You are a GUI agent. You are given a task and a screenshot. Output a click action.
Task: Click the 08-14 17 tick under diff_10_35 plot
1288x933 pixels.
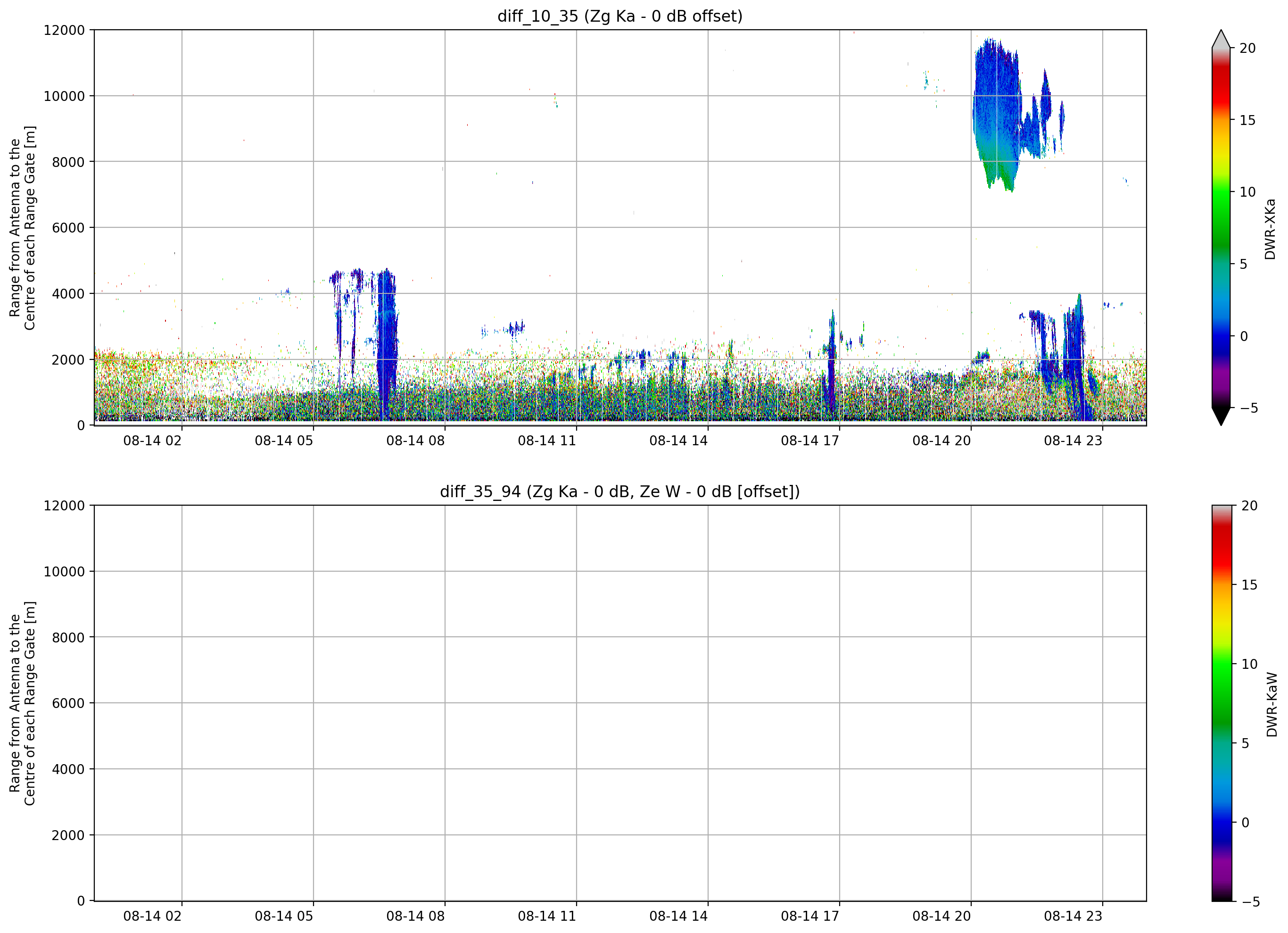pyautogui.click(x=810, y=441)
